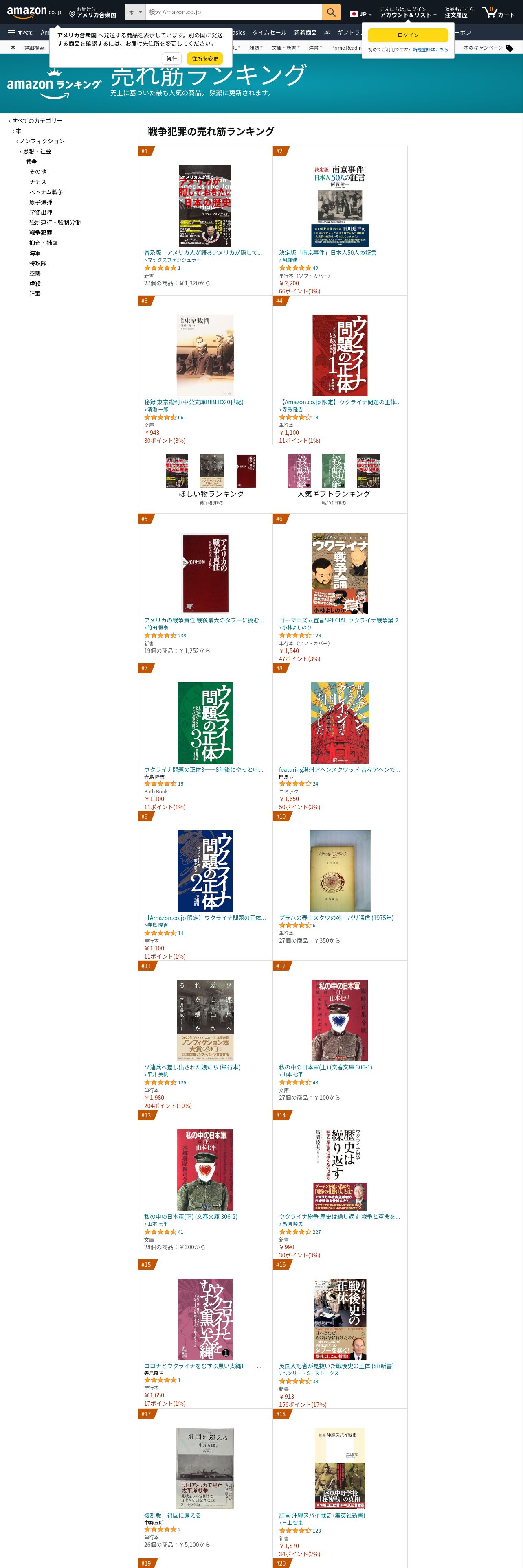Click the 続行 button

point(172,59)
